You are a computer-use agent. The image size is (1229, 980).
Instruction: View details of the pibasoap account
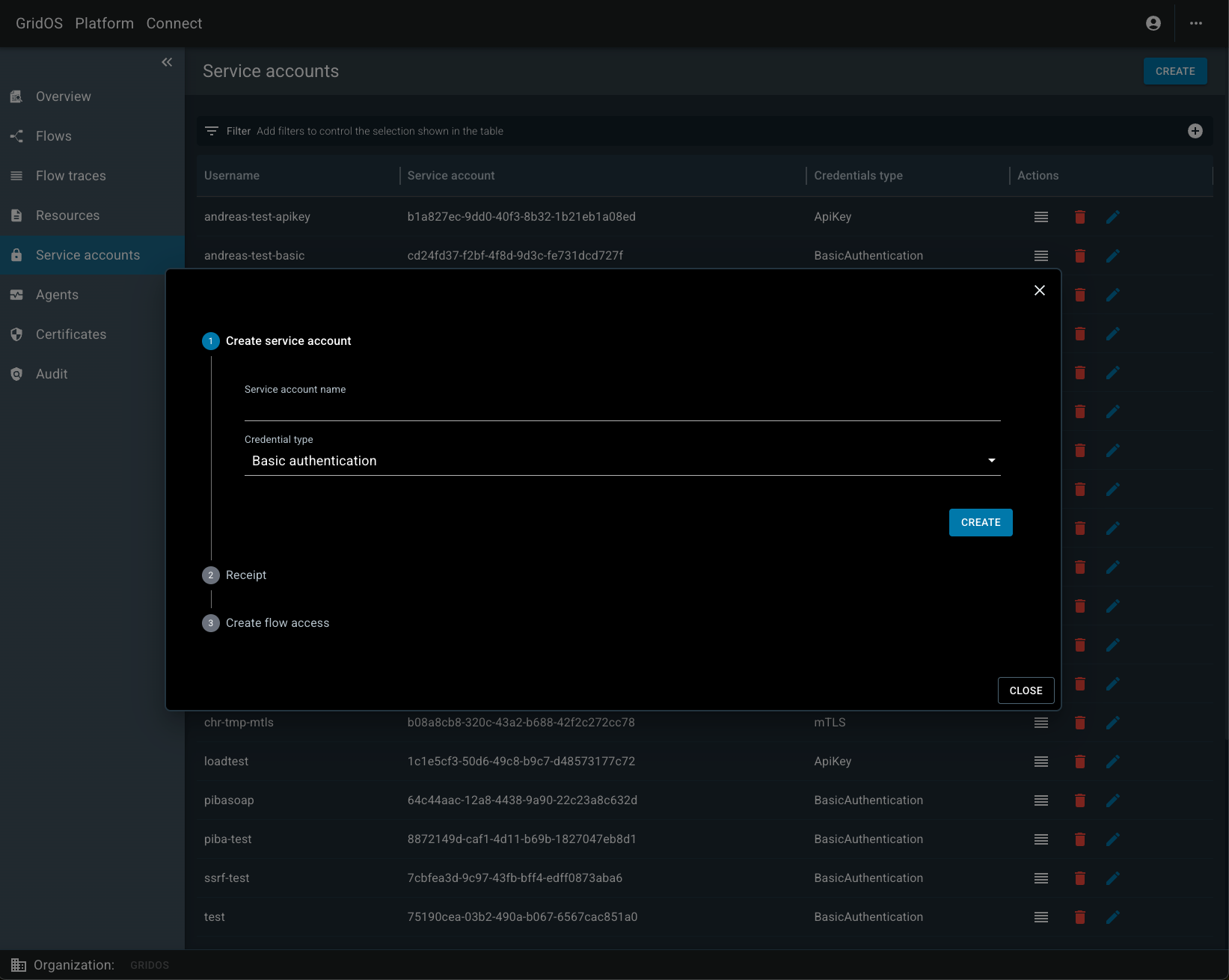coord(1040,800)
